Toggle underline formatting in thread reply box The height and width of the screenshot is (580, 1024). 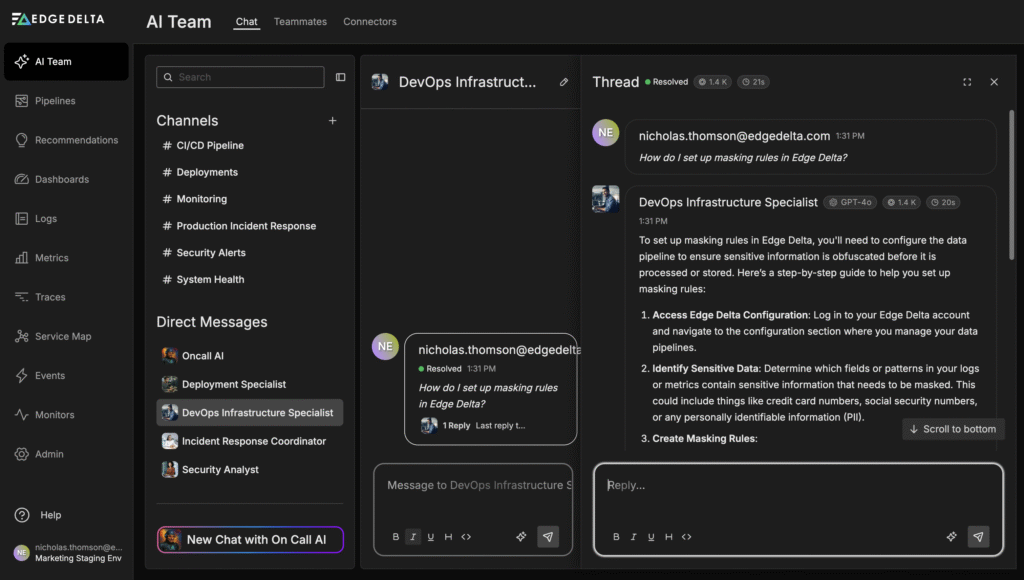651,537
